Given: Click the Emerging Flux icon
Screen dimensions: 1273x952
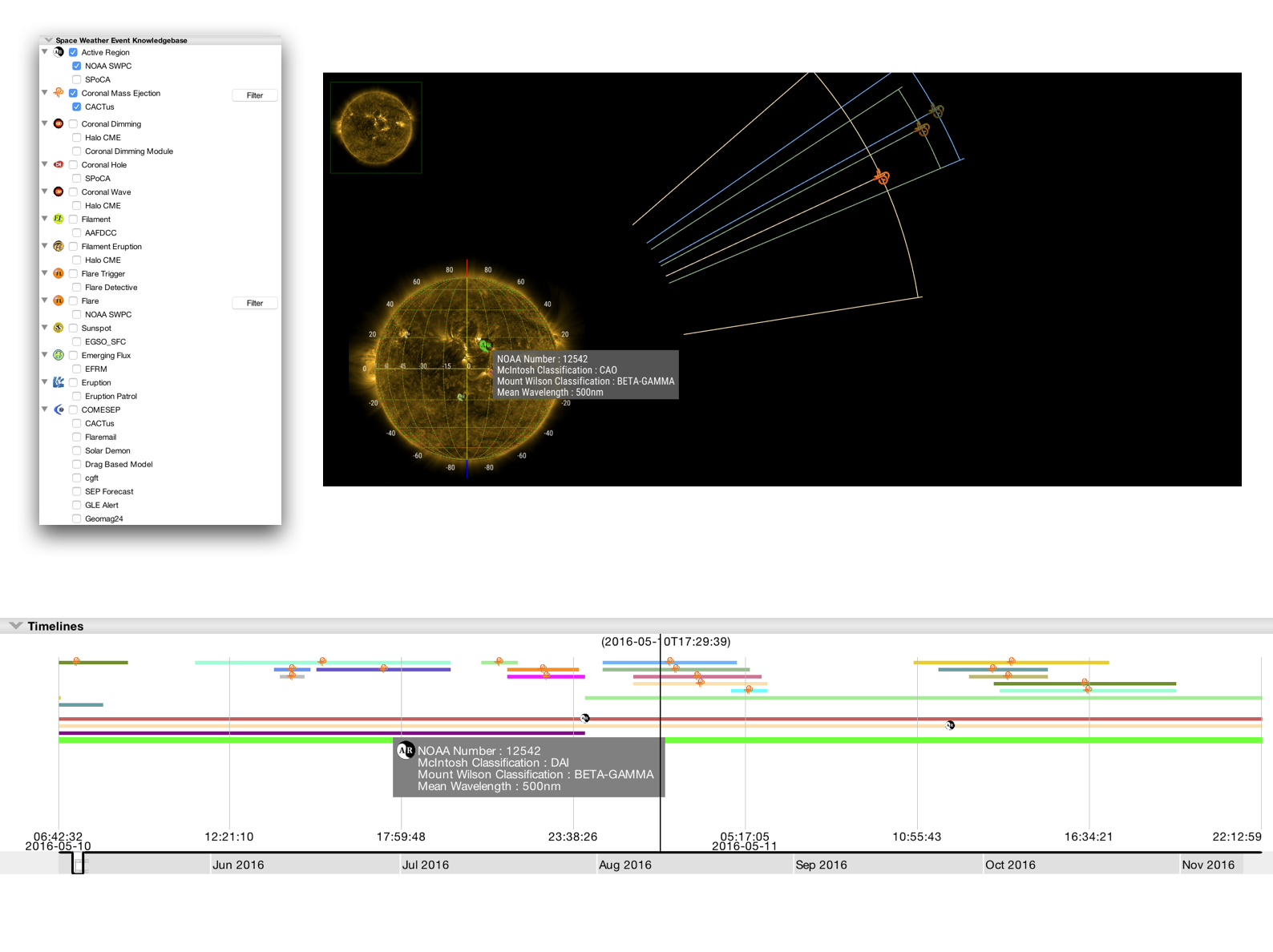Looking at the screenshot, I should click(59, 355).
